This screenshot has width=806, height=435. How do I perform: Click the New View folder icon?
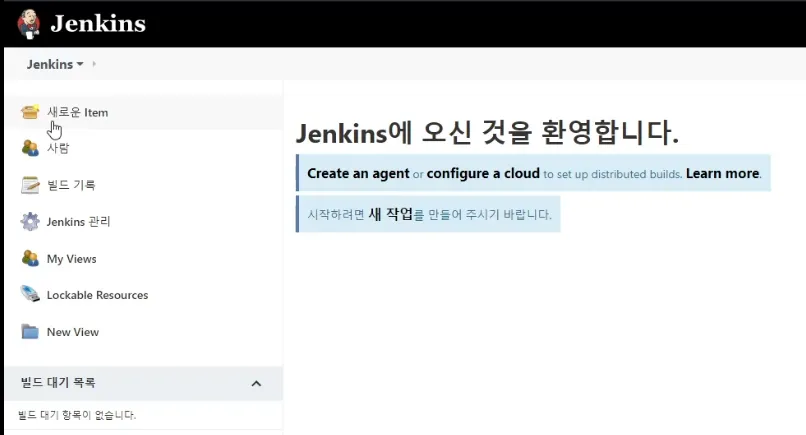pos(30,332)
